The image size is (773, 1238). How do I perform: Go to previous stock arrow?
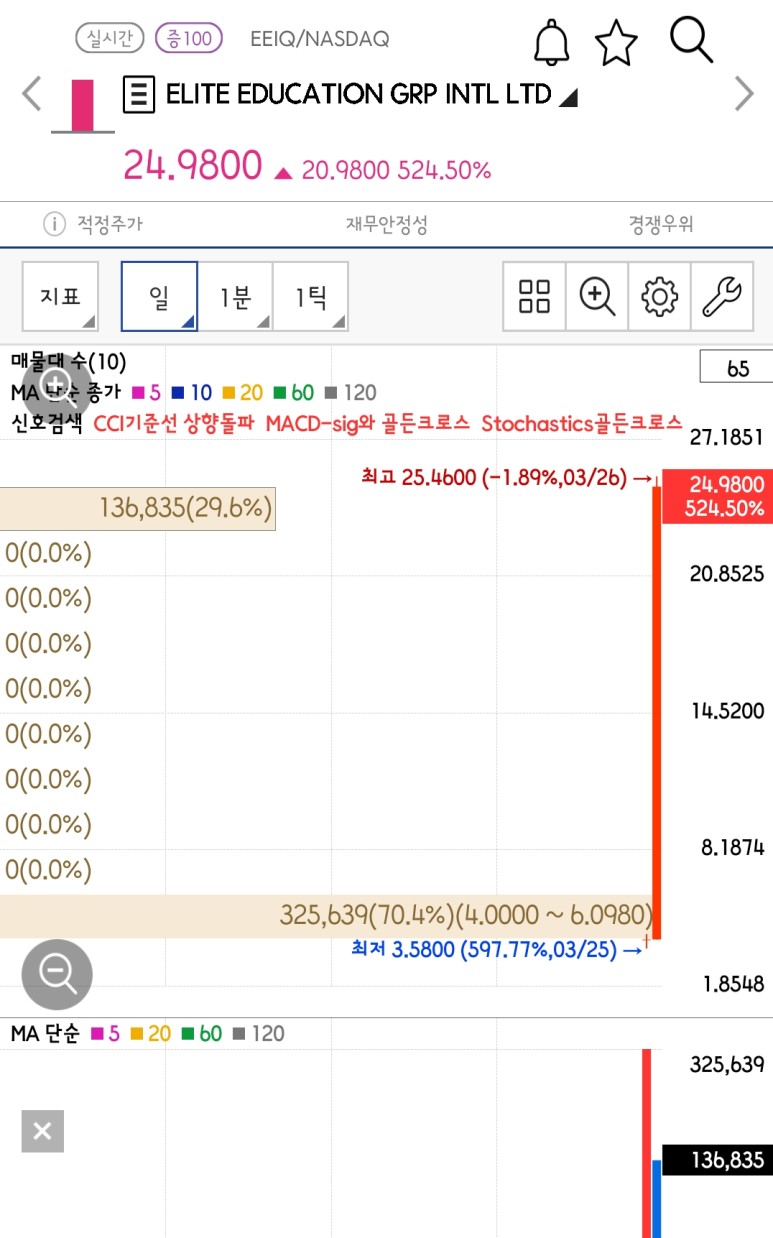[x=32, y=94]
